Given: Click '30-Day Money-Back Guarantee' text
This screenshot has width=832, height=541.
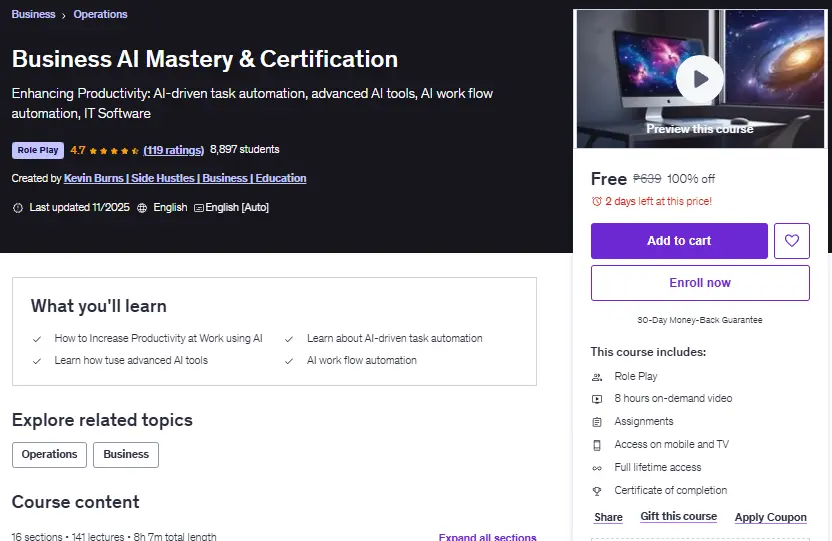Looking at the screenshot, I should click(x=700, y=320).
